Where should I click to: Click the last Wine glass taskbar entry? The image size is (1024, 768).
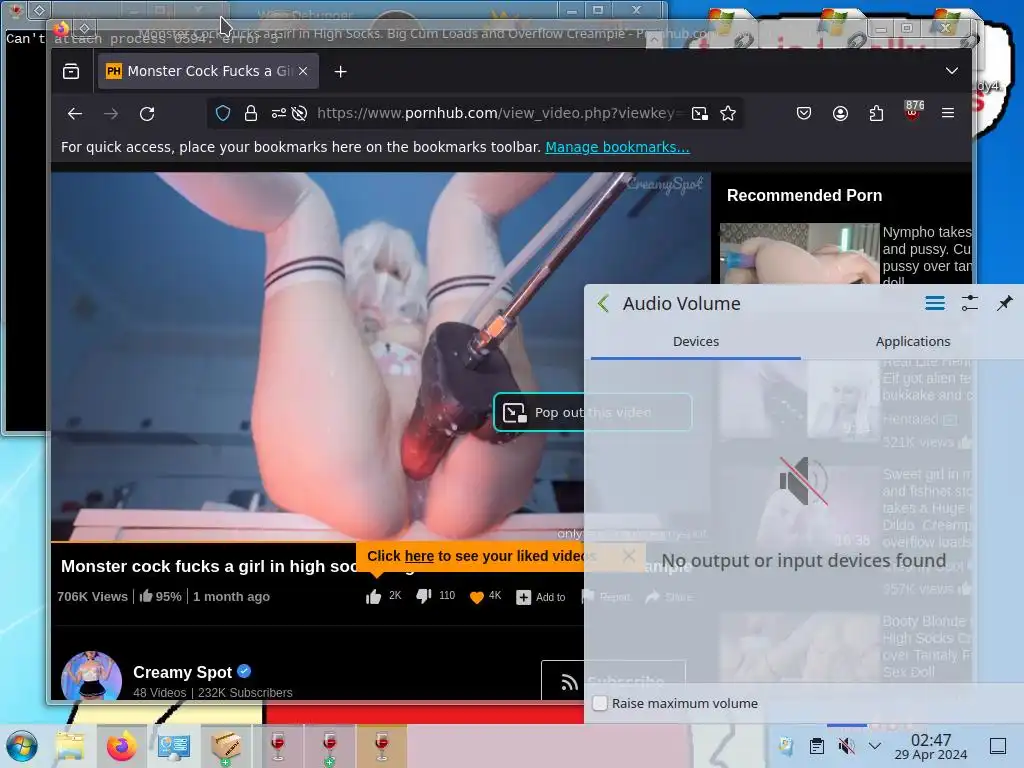click(382, 746)
